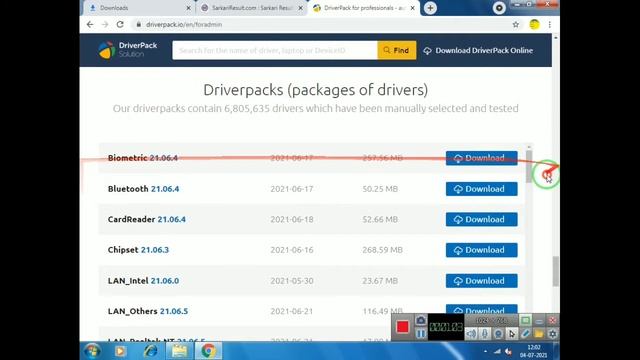Reload the current page
640x360 pixels.
click(120, 24)
